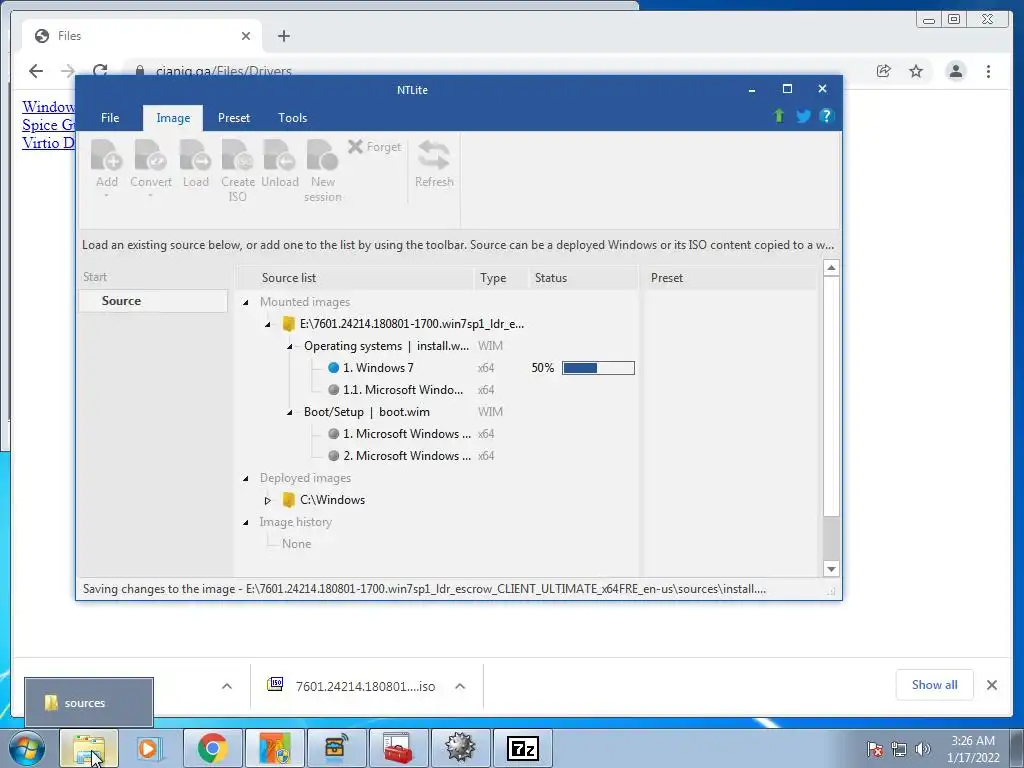The width and height of the screenshot is (1024, 768).
Task: Collapse the E:\7601 image folder node
Action: coord(268,325)
